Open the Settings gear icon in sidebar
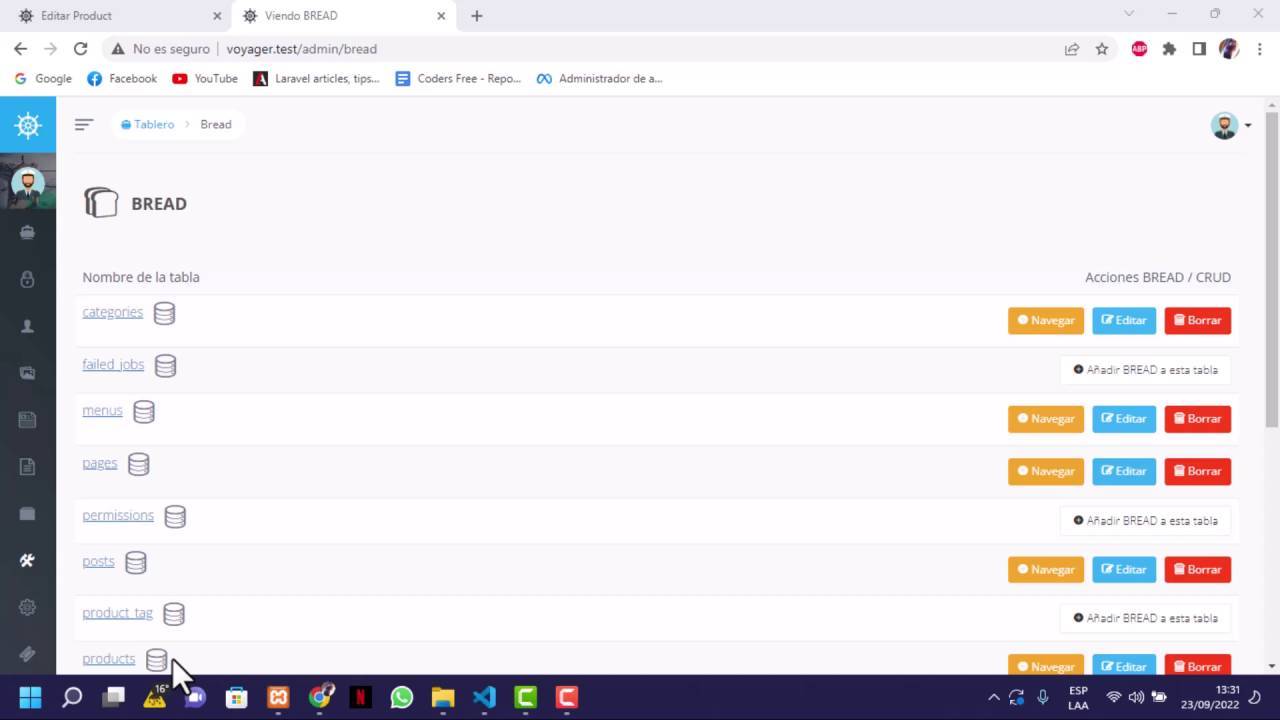This screenshot has width=1280, height=720. click(27, 606)
